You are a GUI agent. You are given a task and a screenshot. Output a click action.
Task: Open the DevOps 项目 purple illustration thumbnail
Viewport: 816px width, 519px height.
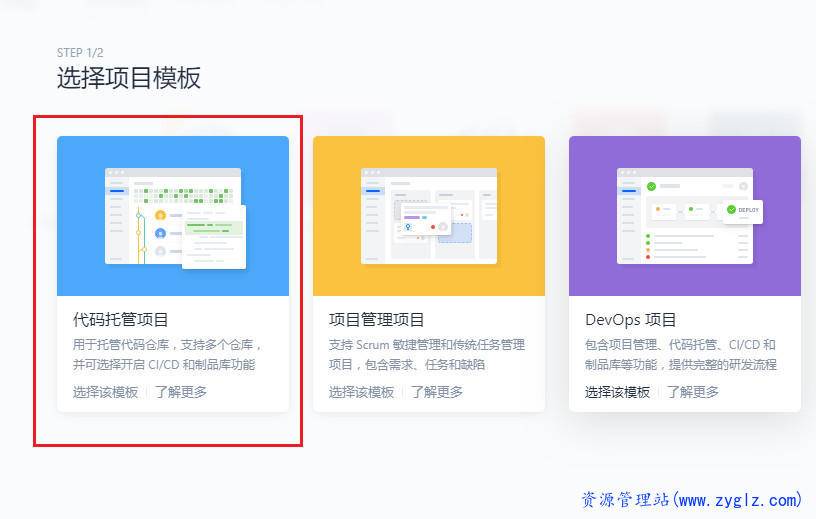[685, 216]
